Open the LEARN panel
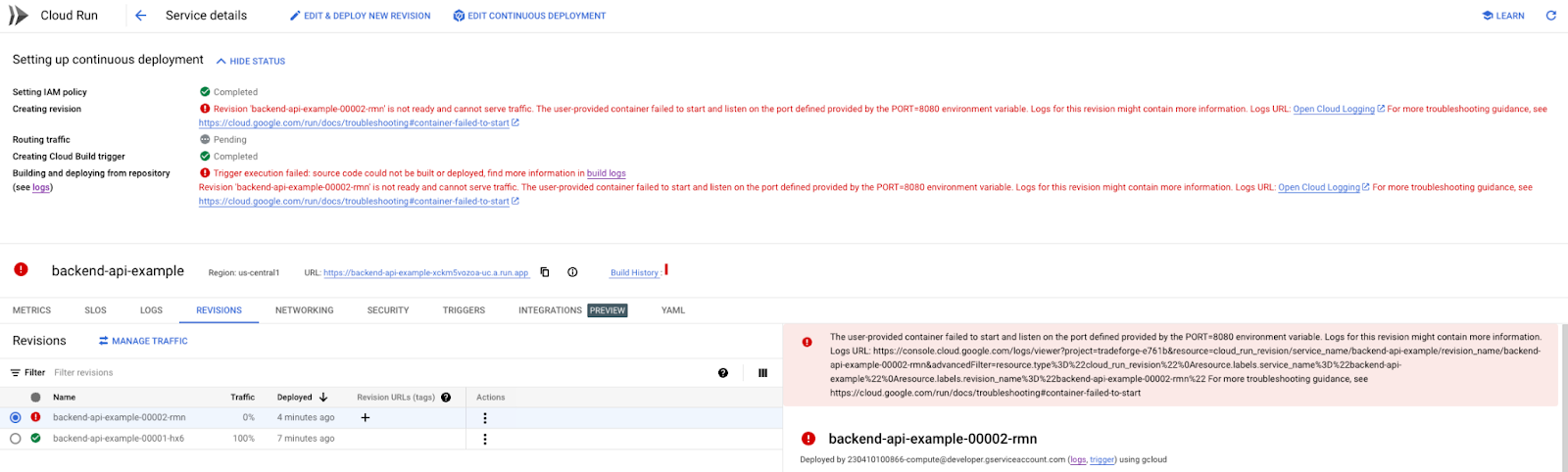The height and width of the screenshot is (472, 1568). (x=1503, y=16)
